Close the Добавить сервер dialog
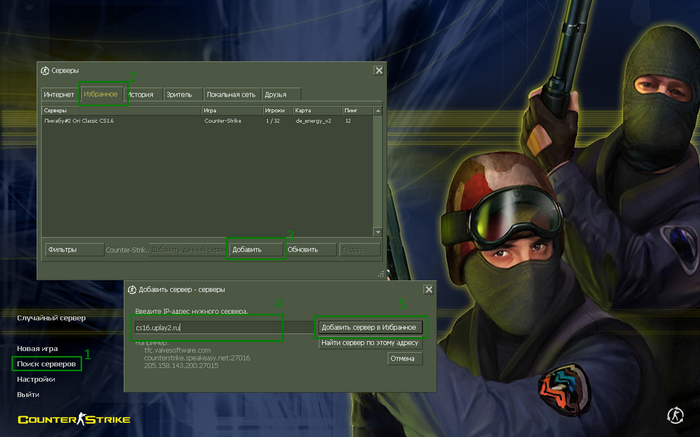The image size is (700, 437). (429, 290)
